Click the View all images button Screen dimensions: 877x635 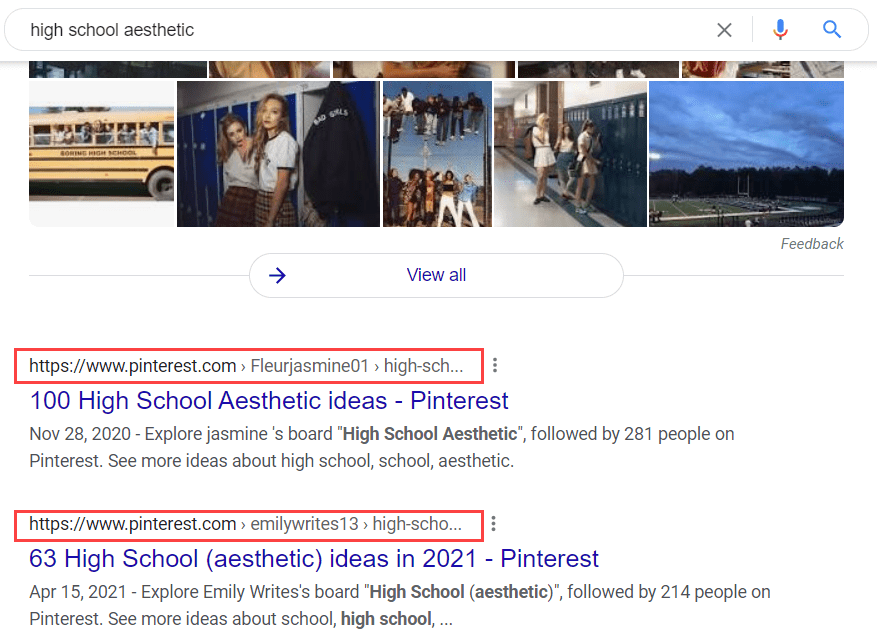(436, 275)
